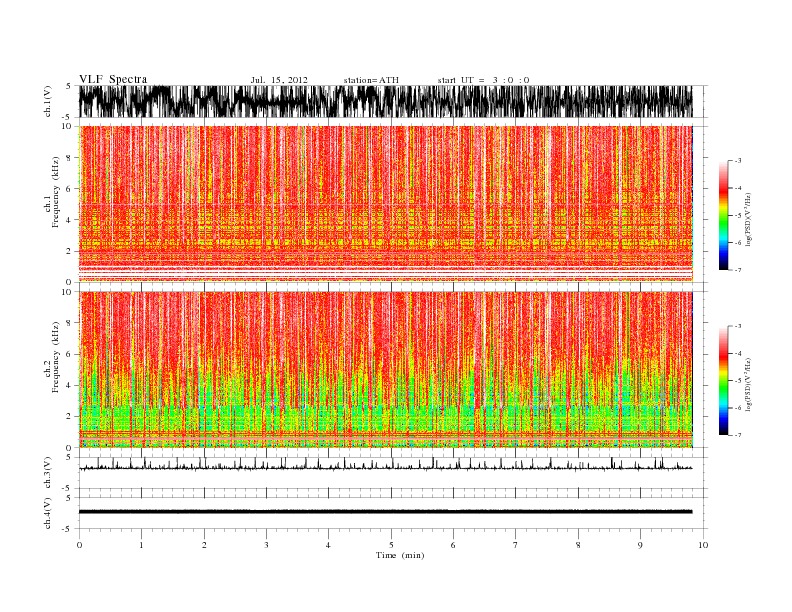Viewport: 792px width, 612px height.
Task: Click the "start UT = 3 :0 :0" text
Action: click(483, 80)
